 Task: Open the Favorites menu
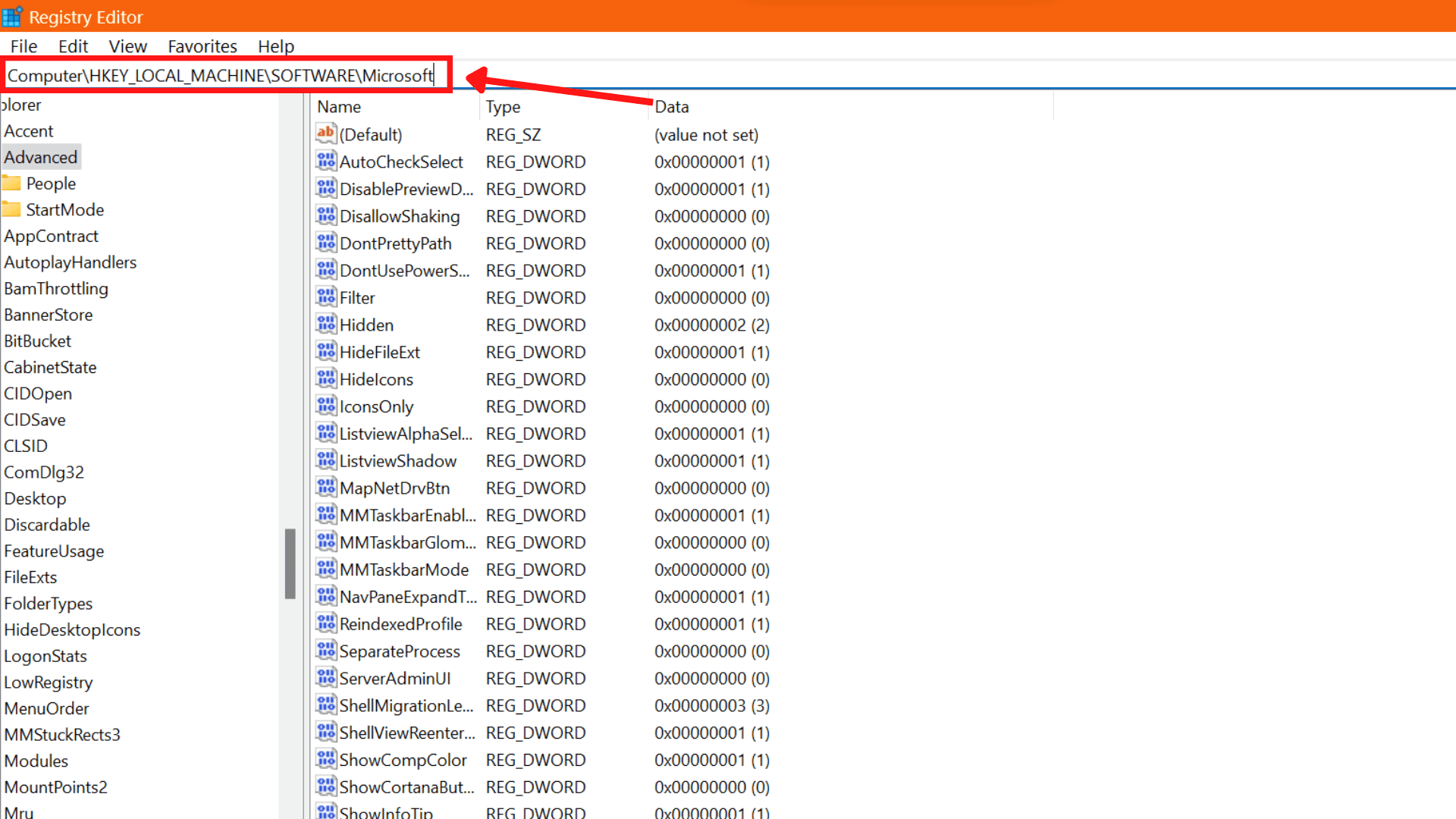coord(202,46)
